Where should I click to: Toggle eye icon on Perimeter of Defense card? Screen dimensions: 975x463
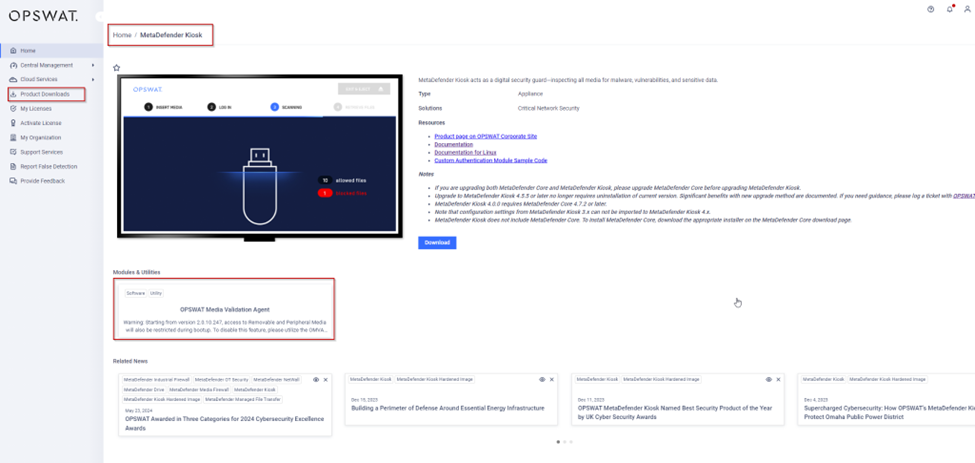[x=542, y=379]
